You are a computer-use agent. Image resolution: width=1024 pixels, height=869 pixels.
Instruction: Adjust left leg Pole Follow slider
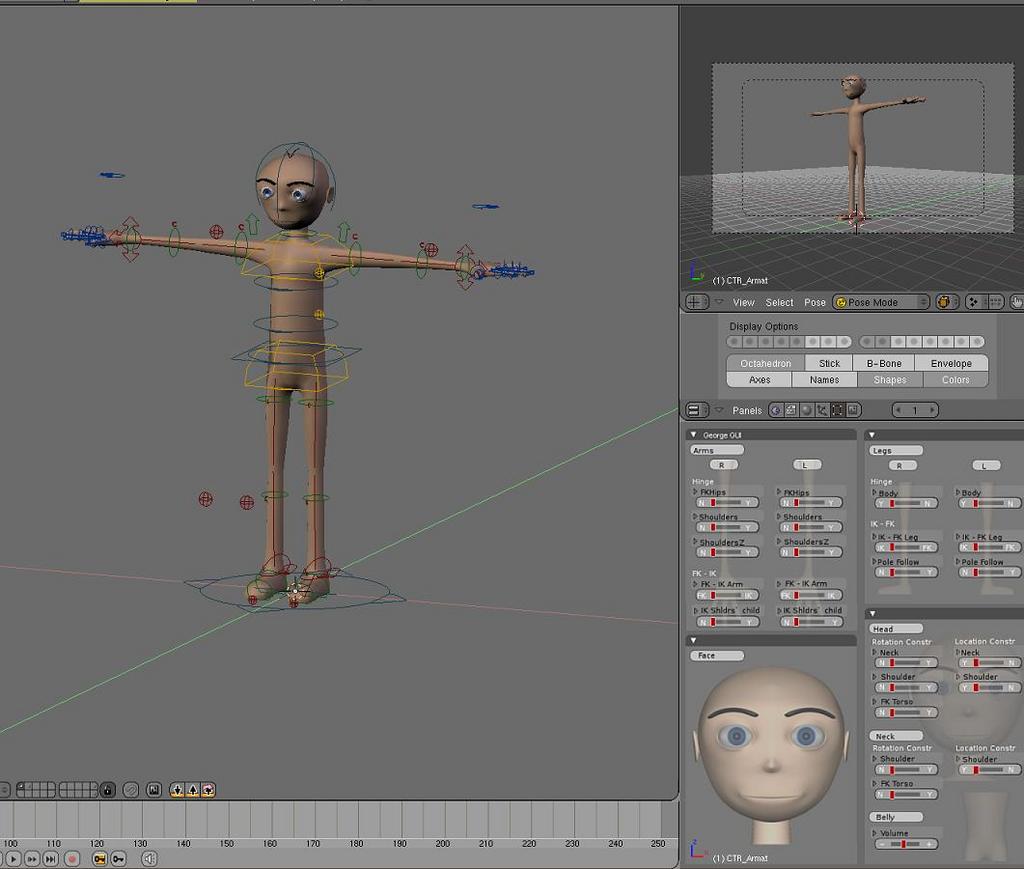click(x=989, y=572)
